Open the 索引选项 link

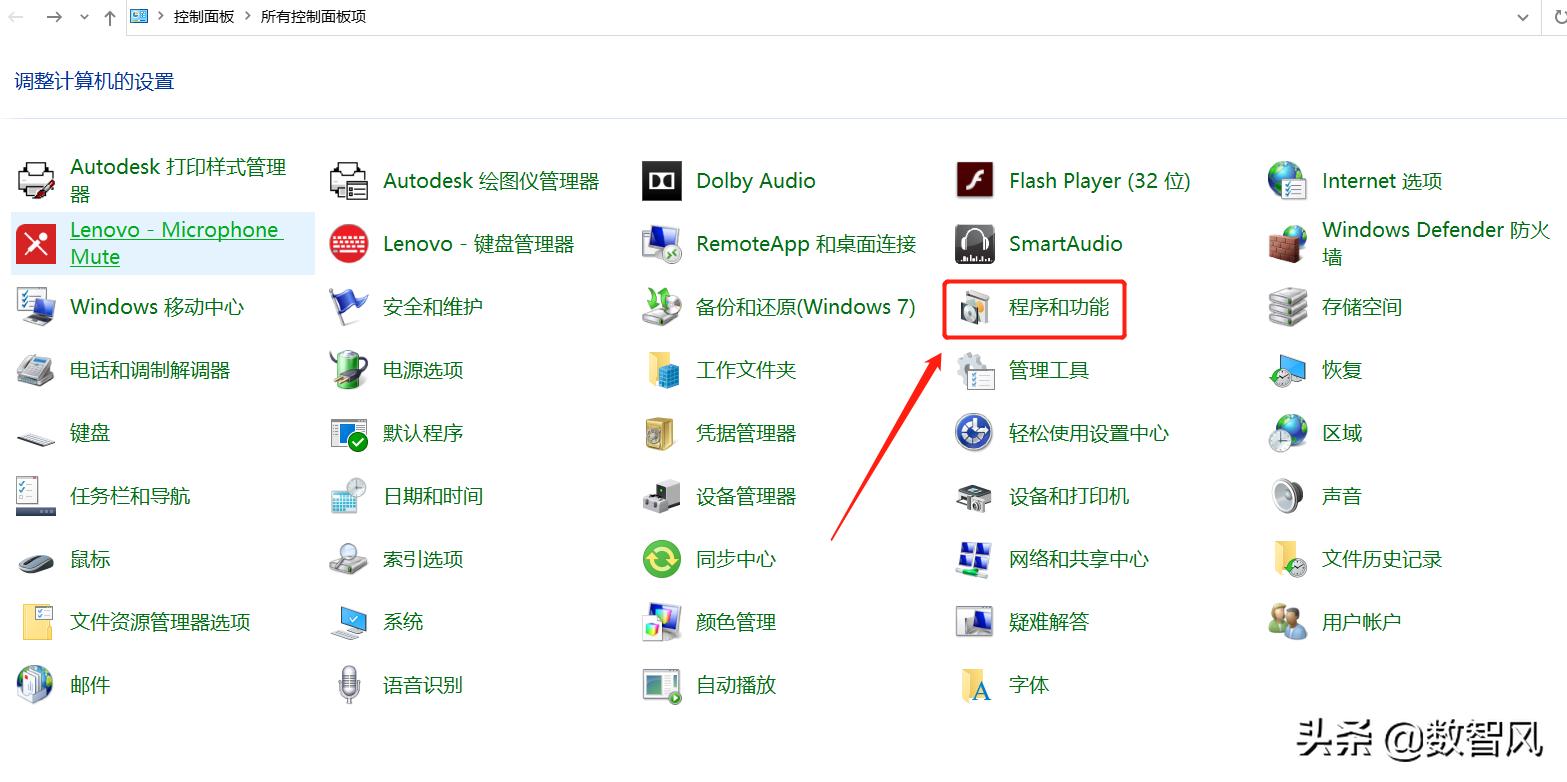click(x=423, y=559)
